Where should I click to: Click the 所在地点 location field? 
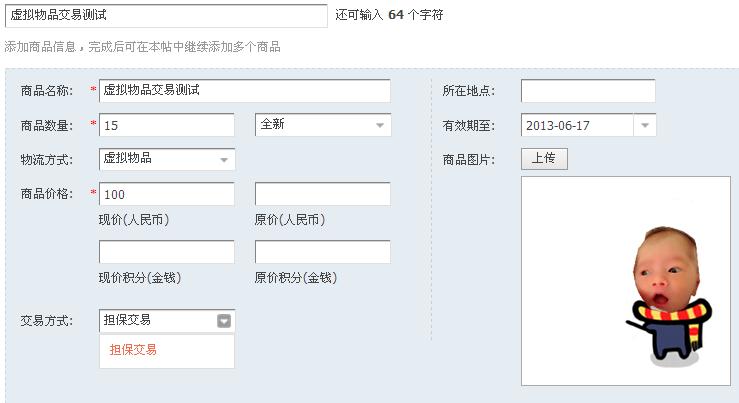[588, 91]
